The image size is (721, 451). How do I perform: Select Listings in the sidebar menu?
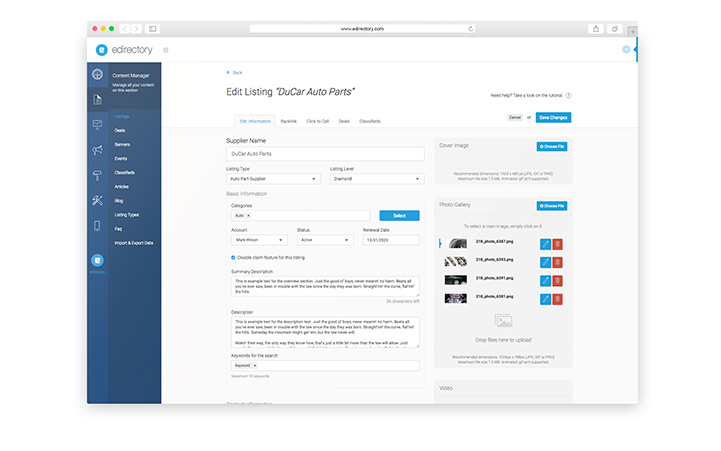coord(122,117)
